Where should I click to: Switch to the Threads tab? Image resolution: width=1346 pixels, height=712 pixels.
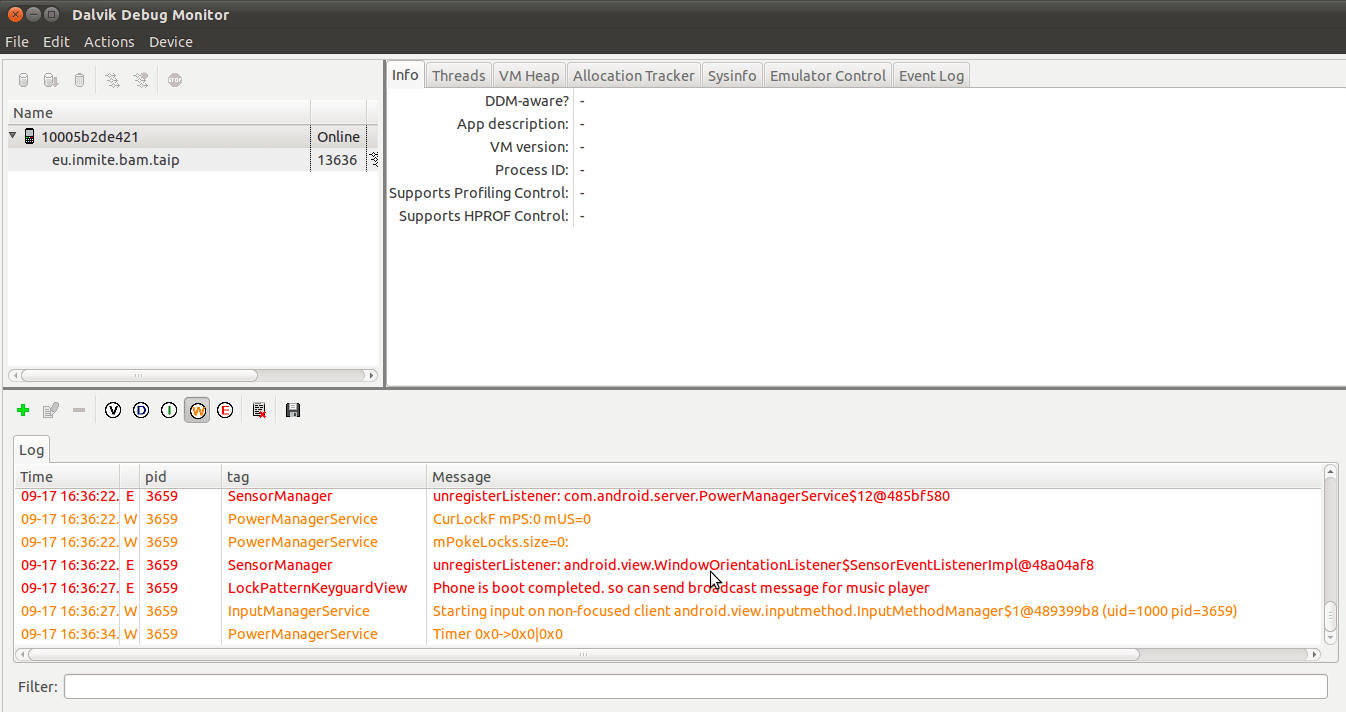click(x=458, y=76)
